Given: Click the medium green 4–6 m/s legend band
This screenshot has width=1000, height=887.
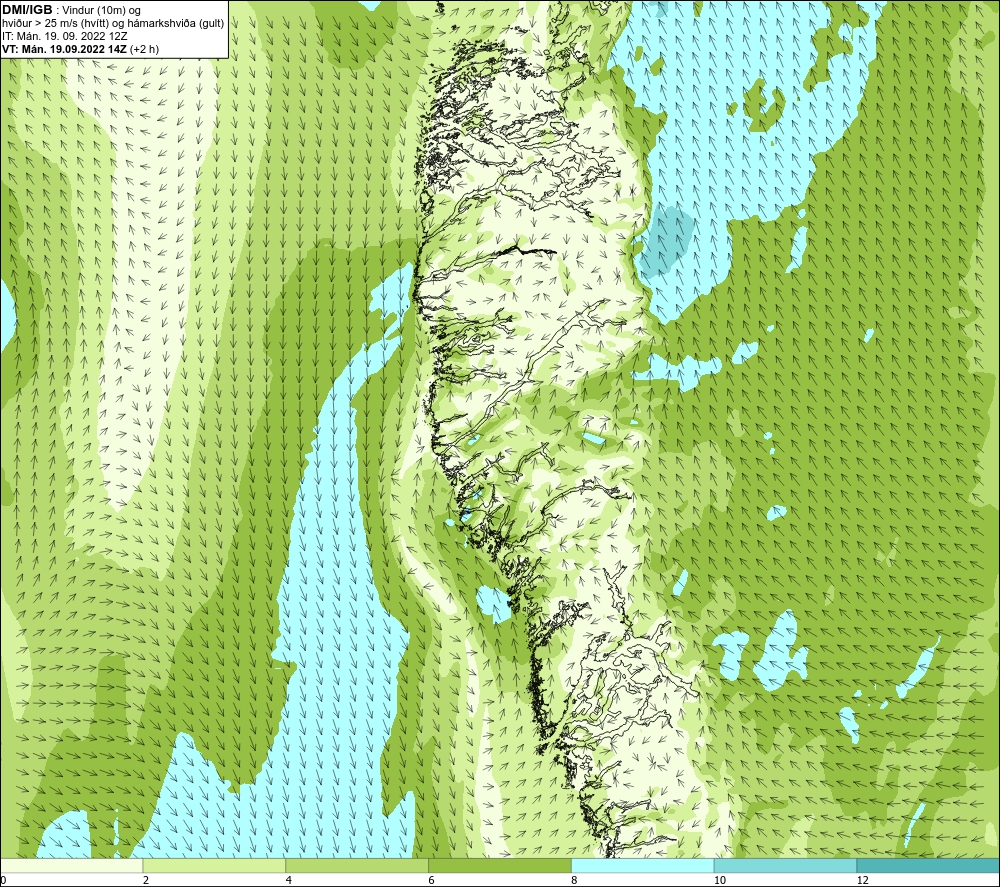Looking at the screenshot, I should click(357, 865).
